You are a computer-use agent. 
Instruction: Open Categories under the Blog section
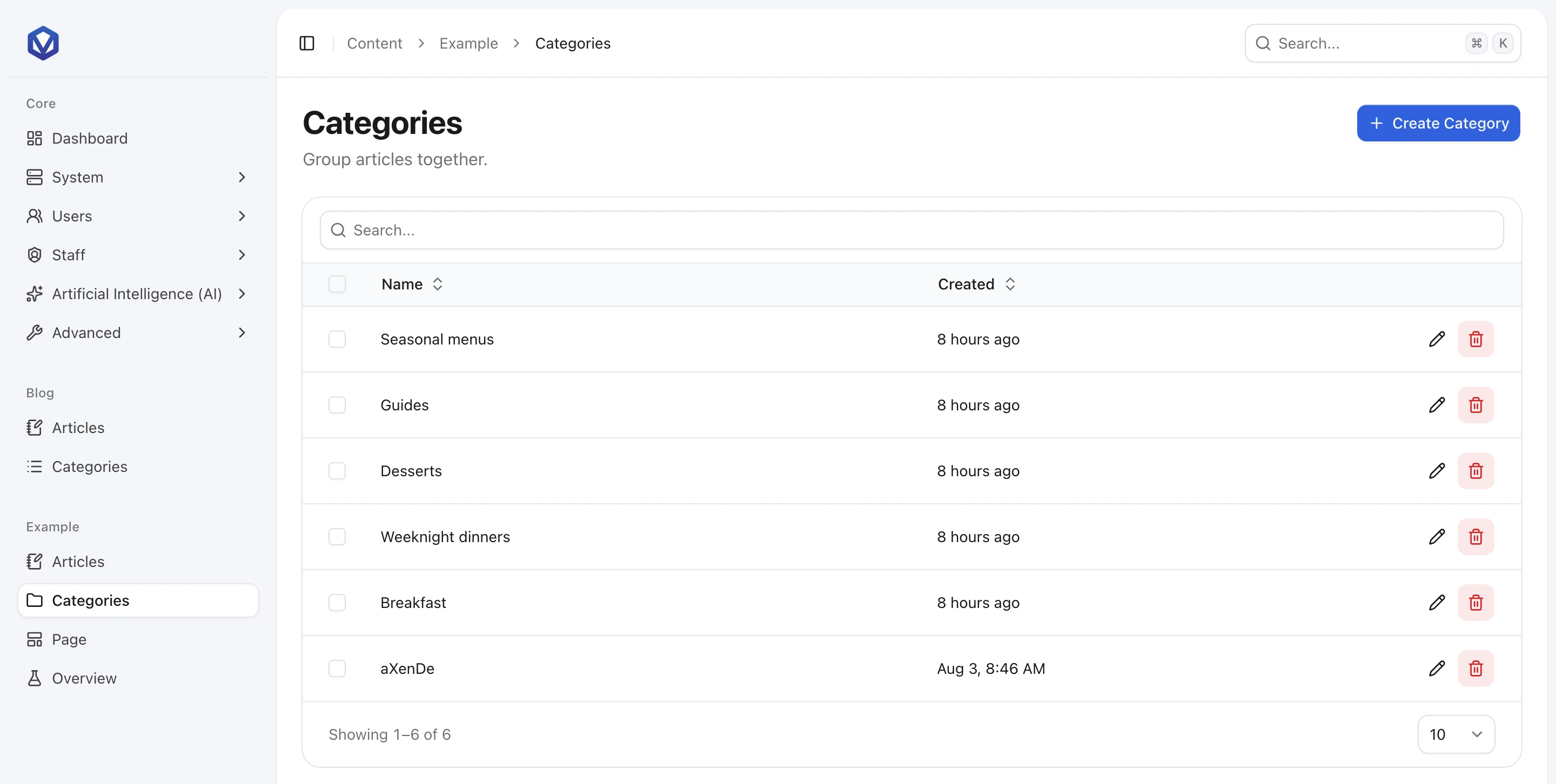click(138, 467)
